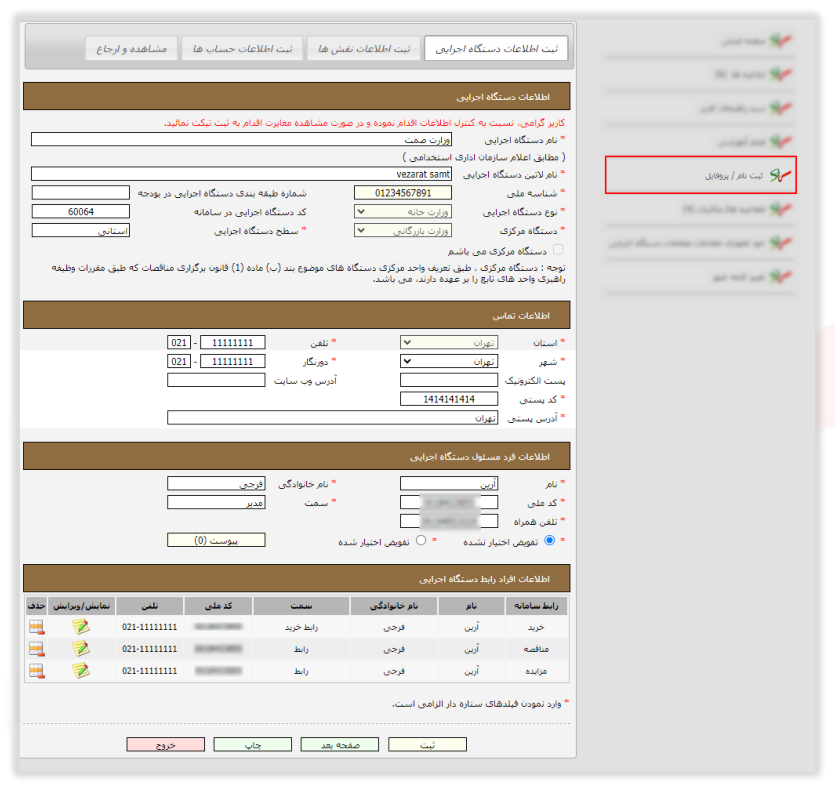Click the تلفن همراه mobile field
The height and width of the screenshot is (791, 835).
449,521
